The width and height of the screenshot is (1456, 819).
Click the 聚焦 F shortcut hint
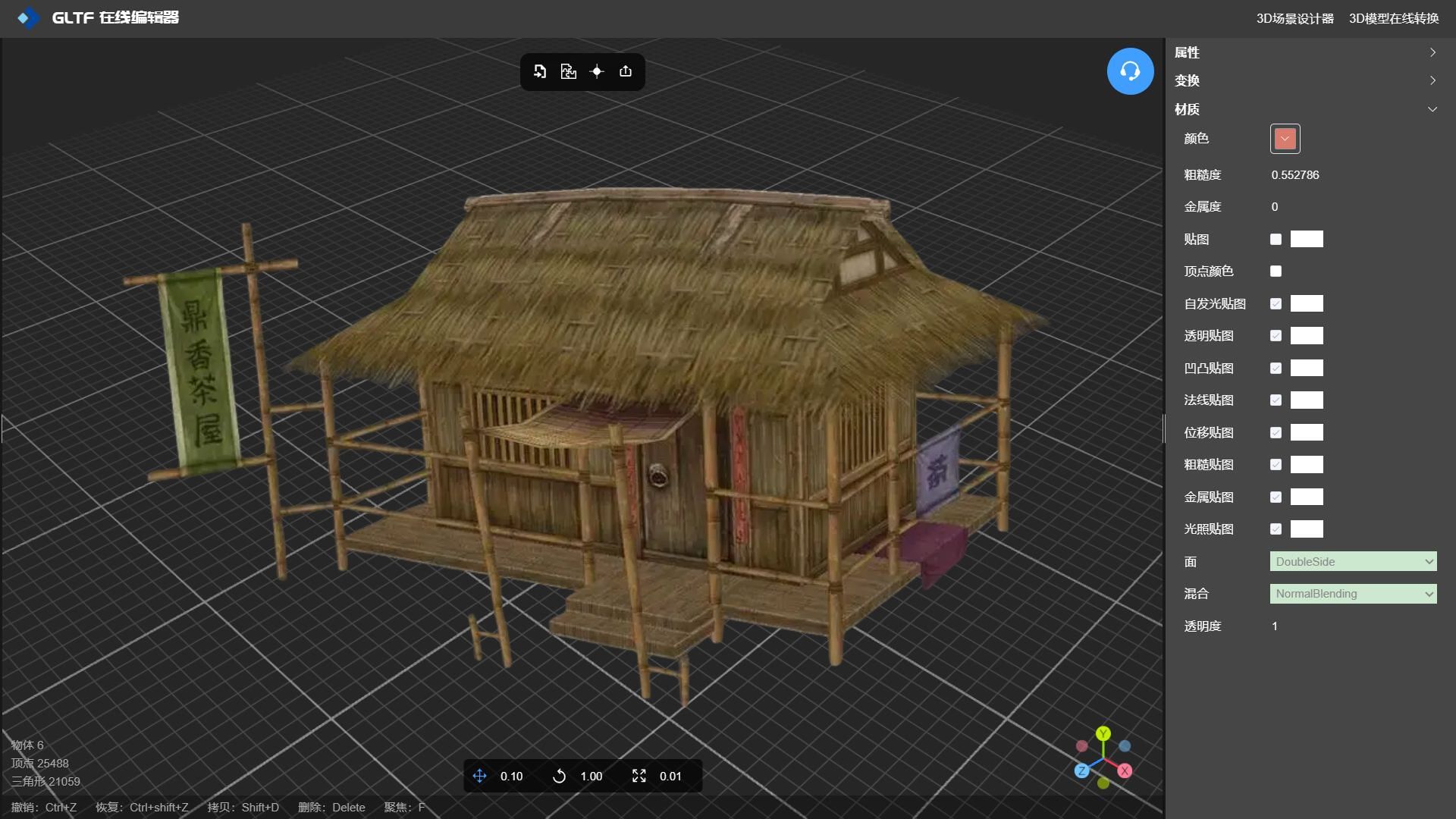(x=404, y=807)
